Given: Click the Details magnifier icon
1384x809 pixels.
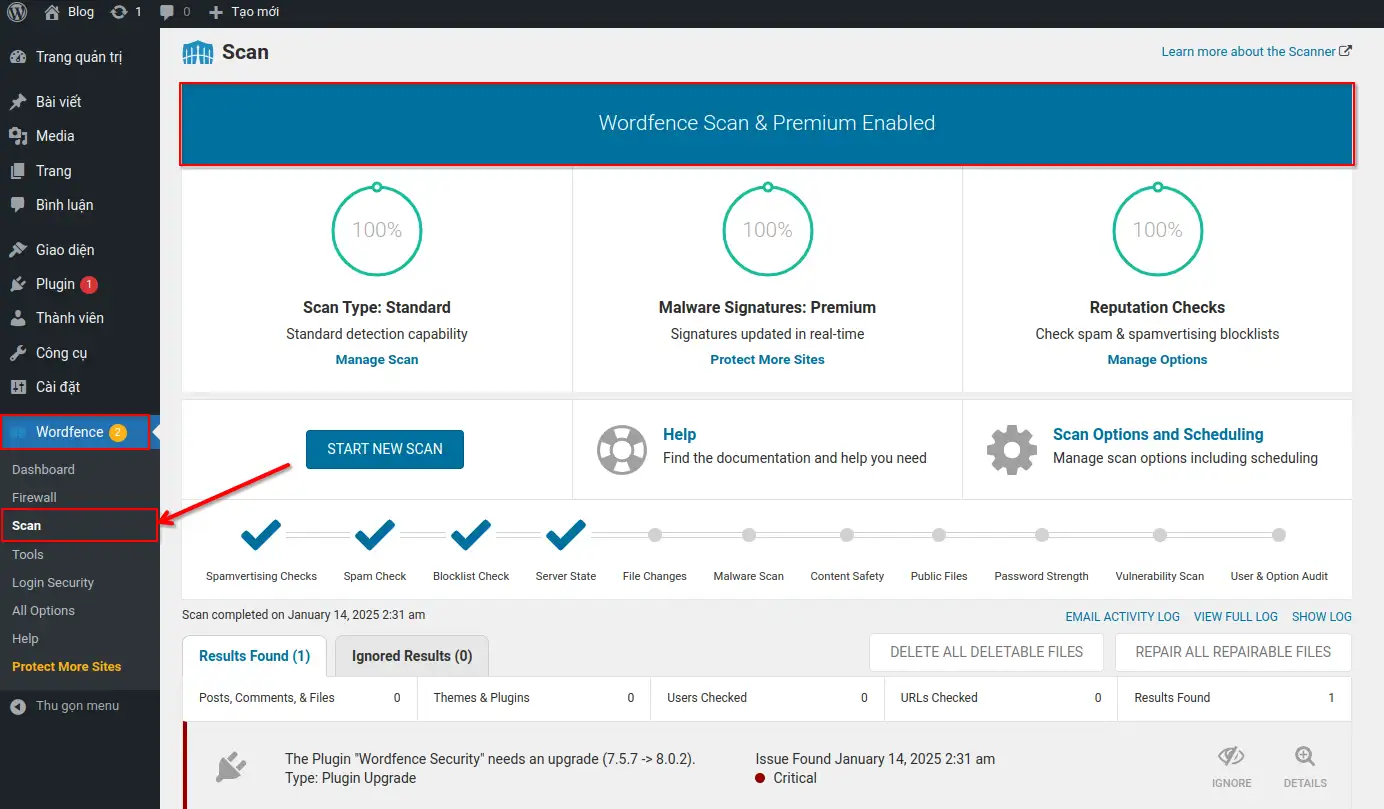Looking at the screenshot, I should pos(1304,757).
